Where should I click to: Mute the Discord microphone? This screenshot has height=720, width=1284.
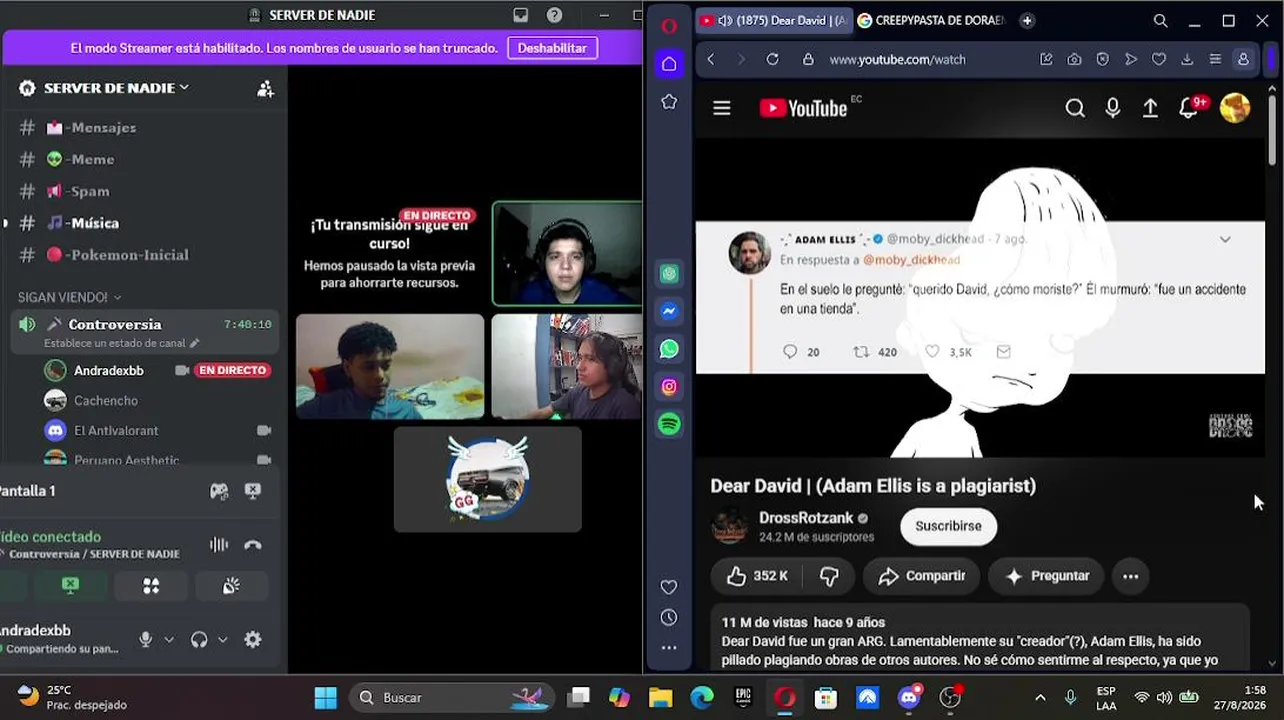[146, 639]
